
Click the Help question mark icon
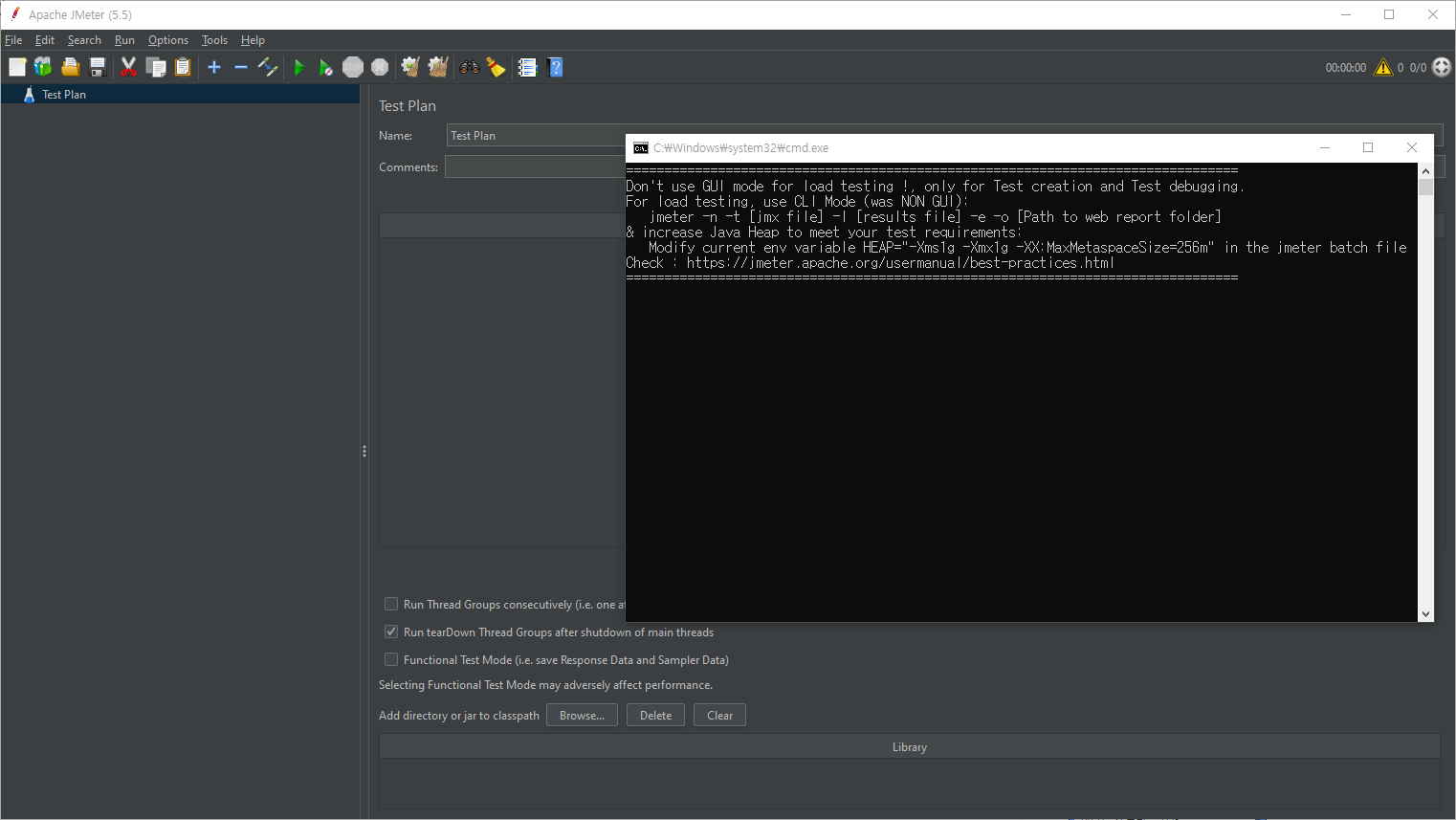(x=556, y=67)
